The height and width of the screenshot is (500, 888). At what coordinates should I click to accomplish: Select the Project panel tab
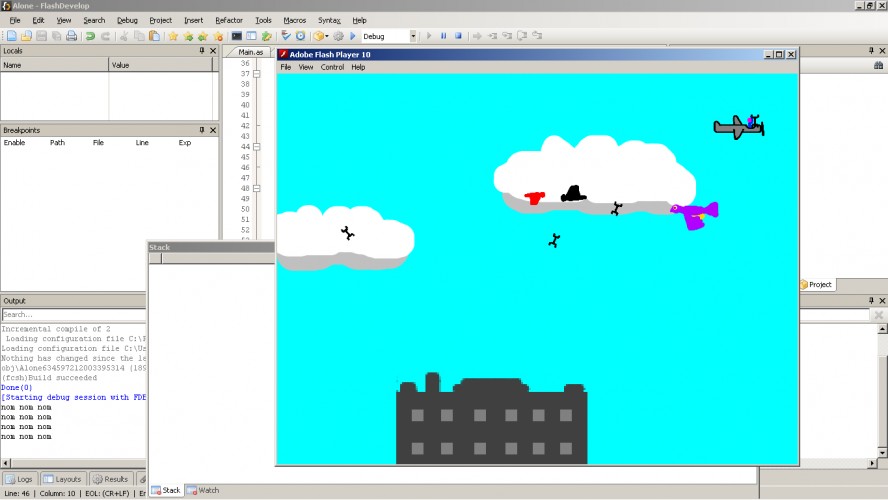coord(817,284)
